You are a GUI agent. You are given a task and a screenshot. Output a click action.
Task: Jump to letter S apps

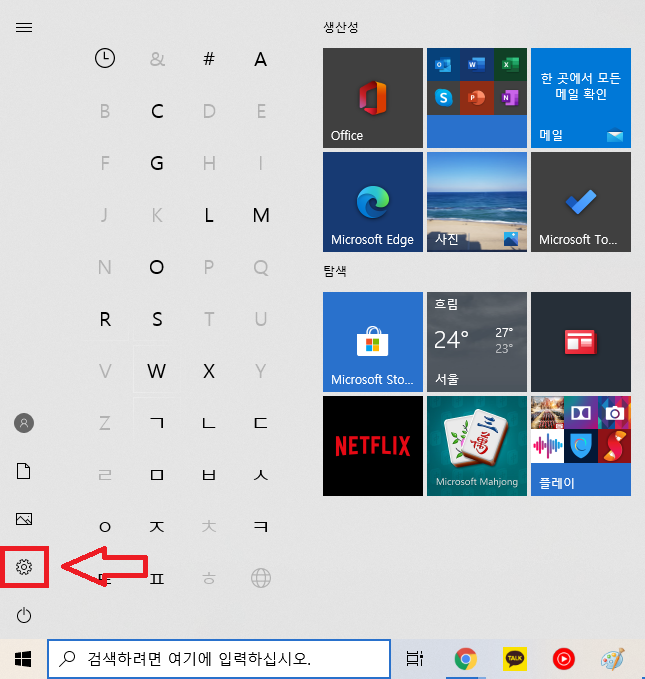pos(157,319)
